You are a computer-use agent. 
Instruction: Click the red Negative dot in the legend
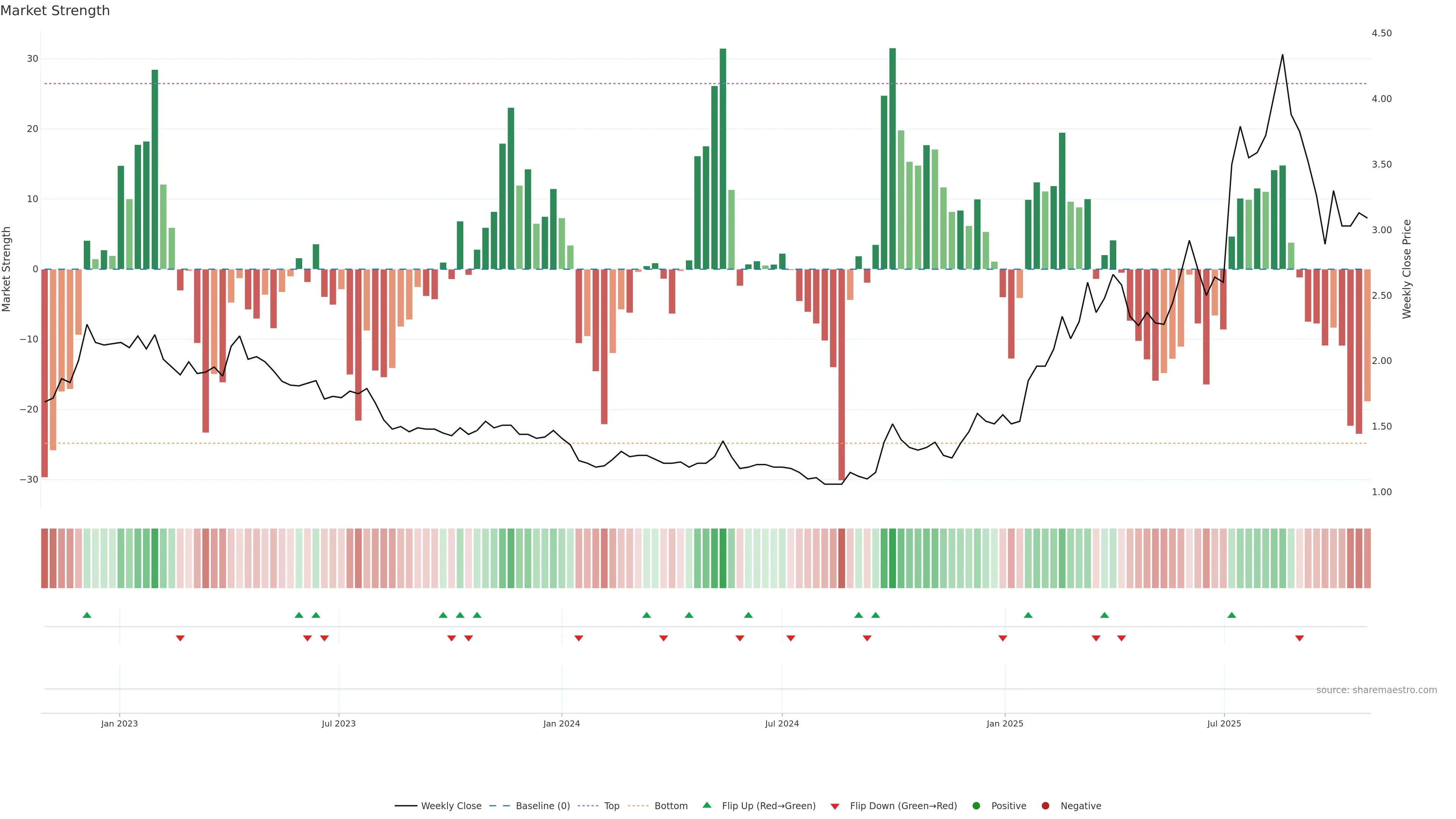[1045, 806]
